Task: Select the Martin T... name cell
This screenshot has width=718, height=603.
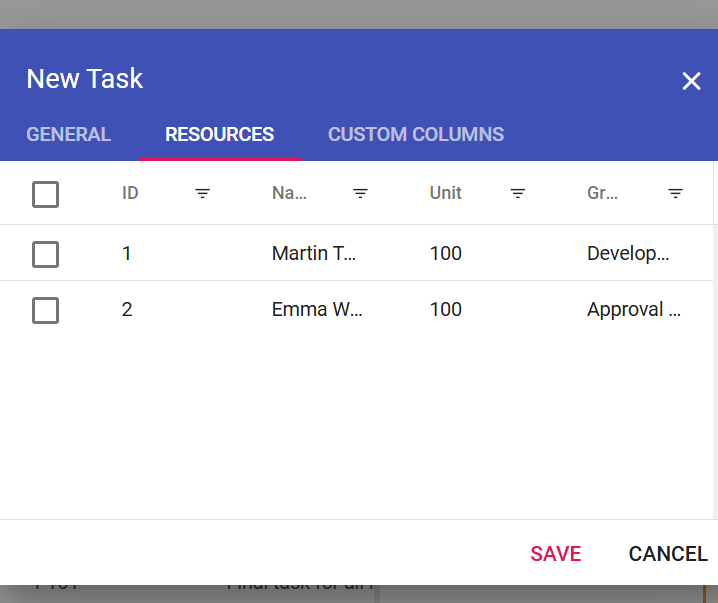Action: [314, 254]
